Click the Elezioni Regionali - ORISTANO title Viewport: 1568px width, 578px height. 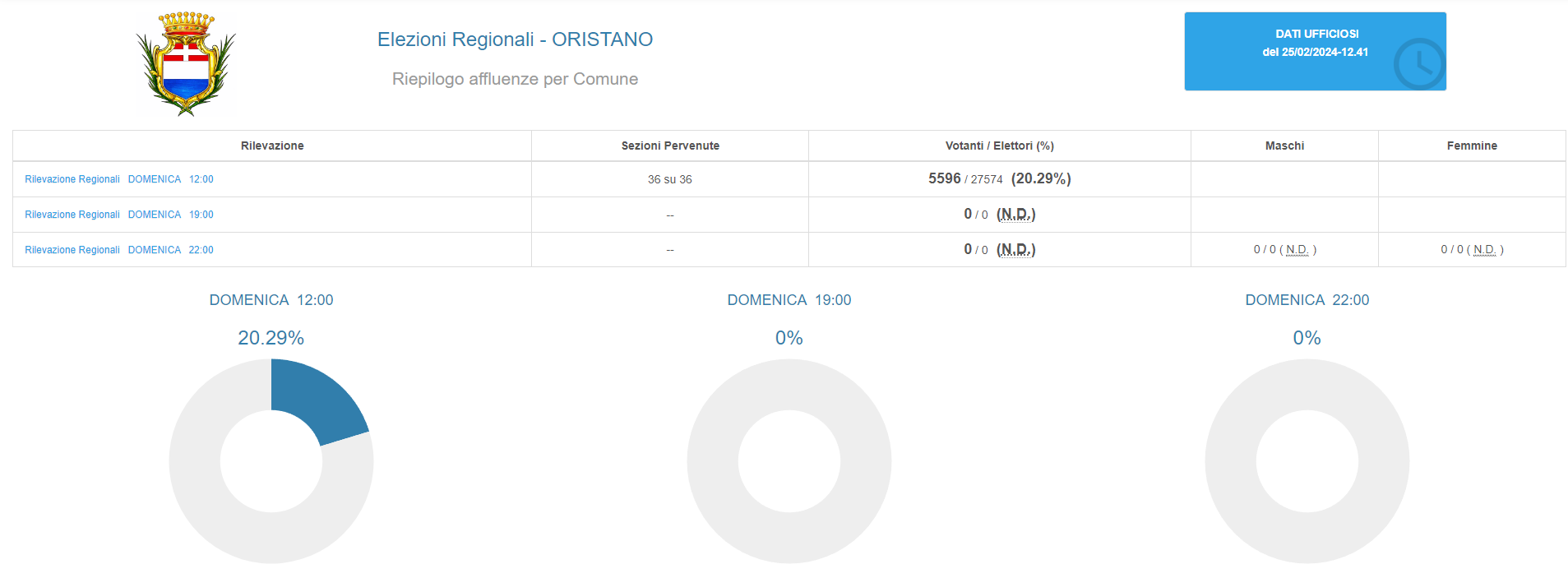[515, 39]
